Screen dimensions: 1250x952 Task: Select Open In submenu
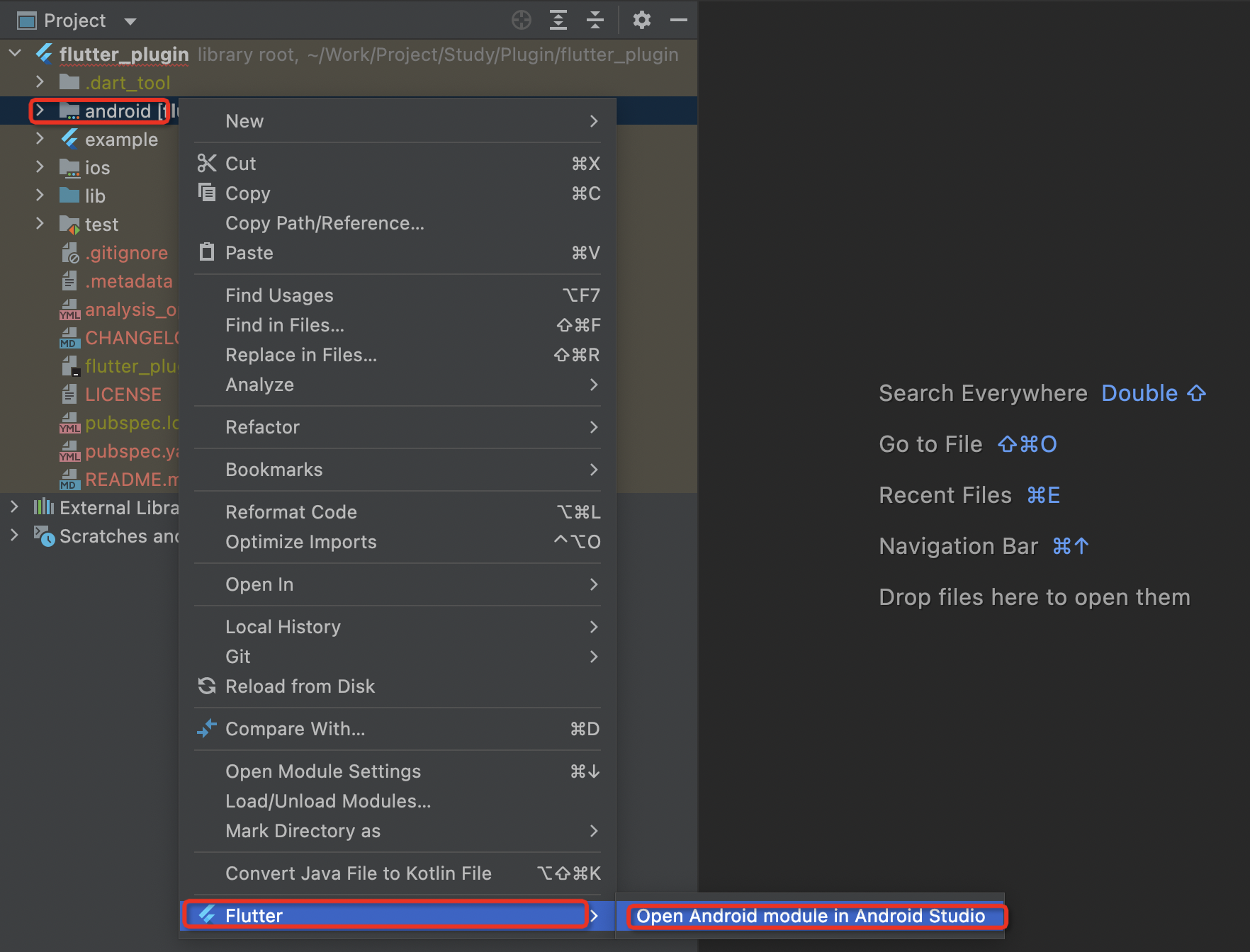pos(398,584)
